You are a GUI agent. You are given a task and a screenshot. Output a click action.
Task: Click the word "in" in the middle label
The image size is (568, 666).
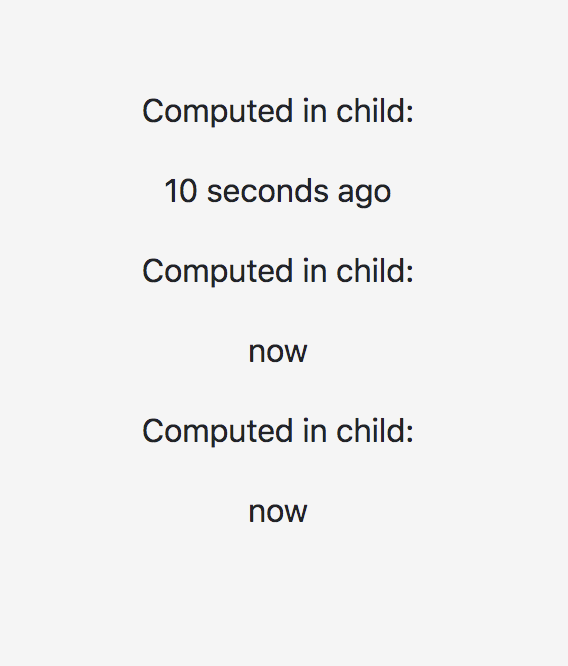(x=315, y=270)
